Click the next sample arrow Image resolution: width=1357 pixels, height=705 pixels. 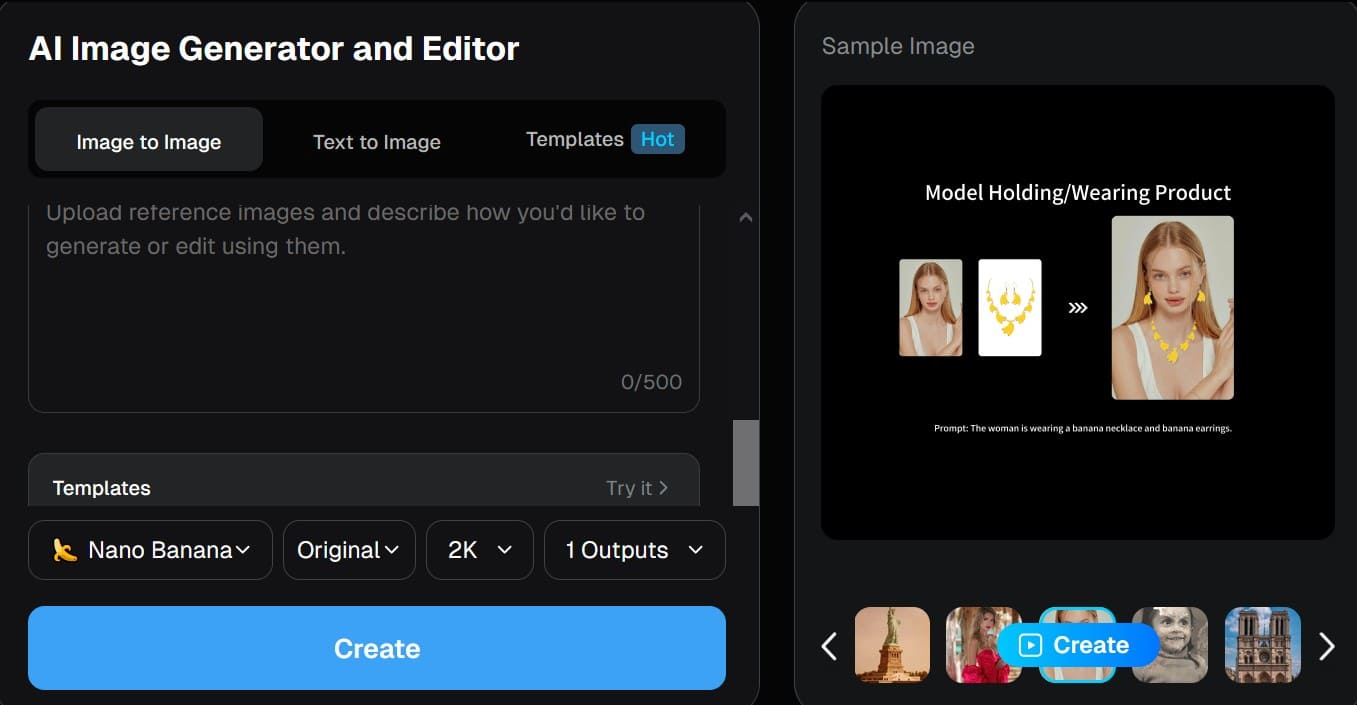click(1326, 646)
